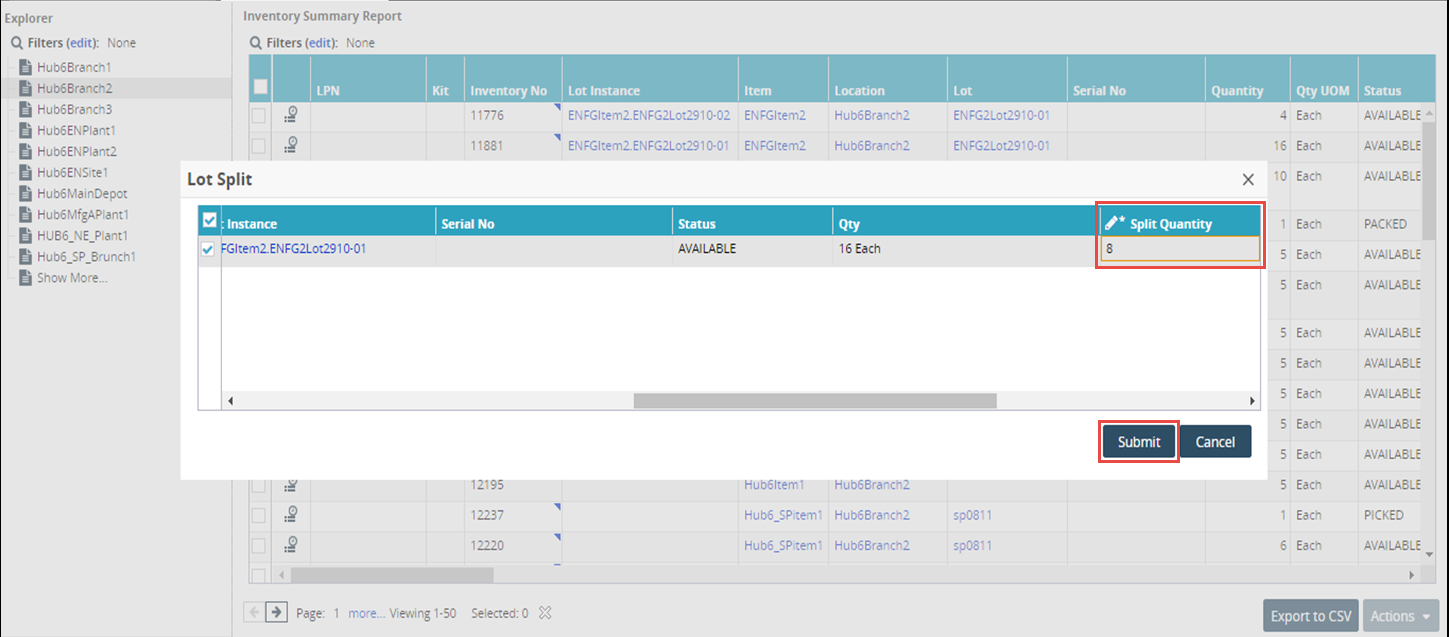This screenshot has width=1449, height=637.
Task: Click the row action icon for inventory 12237
Action: tap(291, 515)
